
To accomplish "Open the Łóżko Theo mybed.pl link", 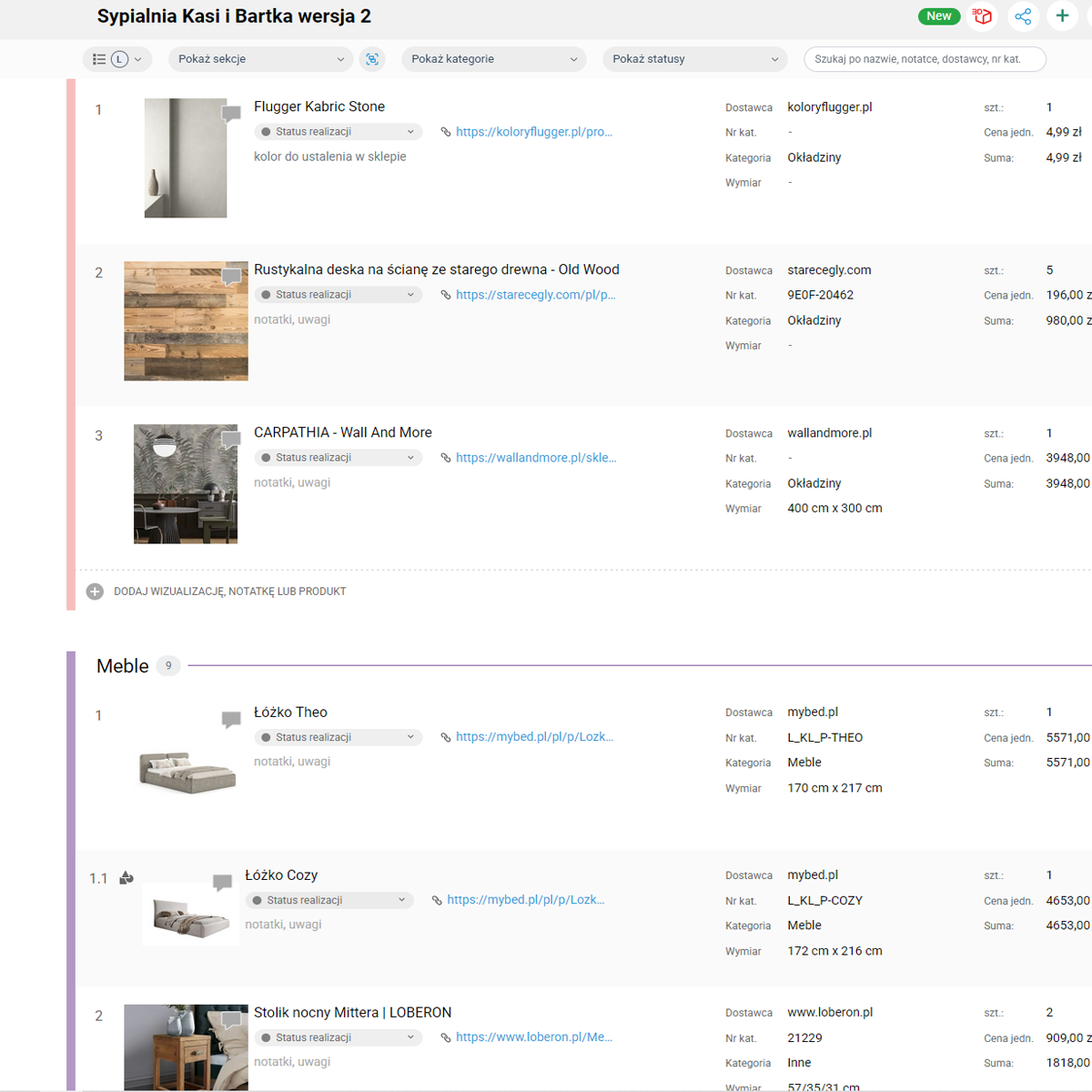I will tap(535, 737).
